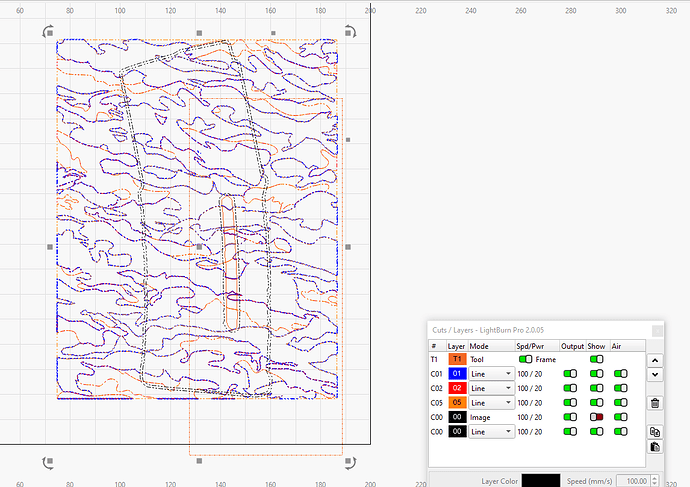Screen dimensions: 690x487
Task: Click the "T1" row identifier text
Action: [434, 359]
